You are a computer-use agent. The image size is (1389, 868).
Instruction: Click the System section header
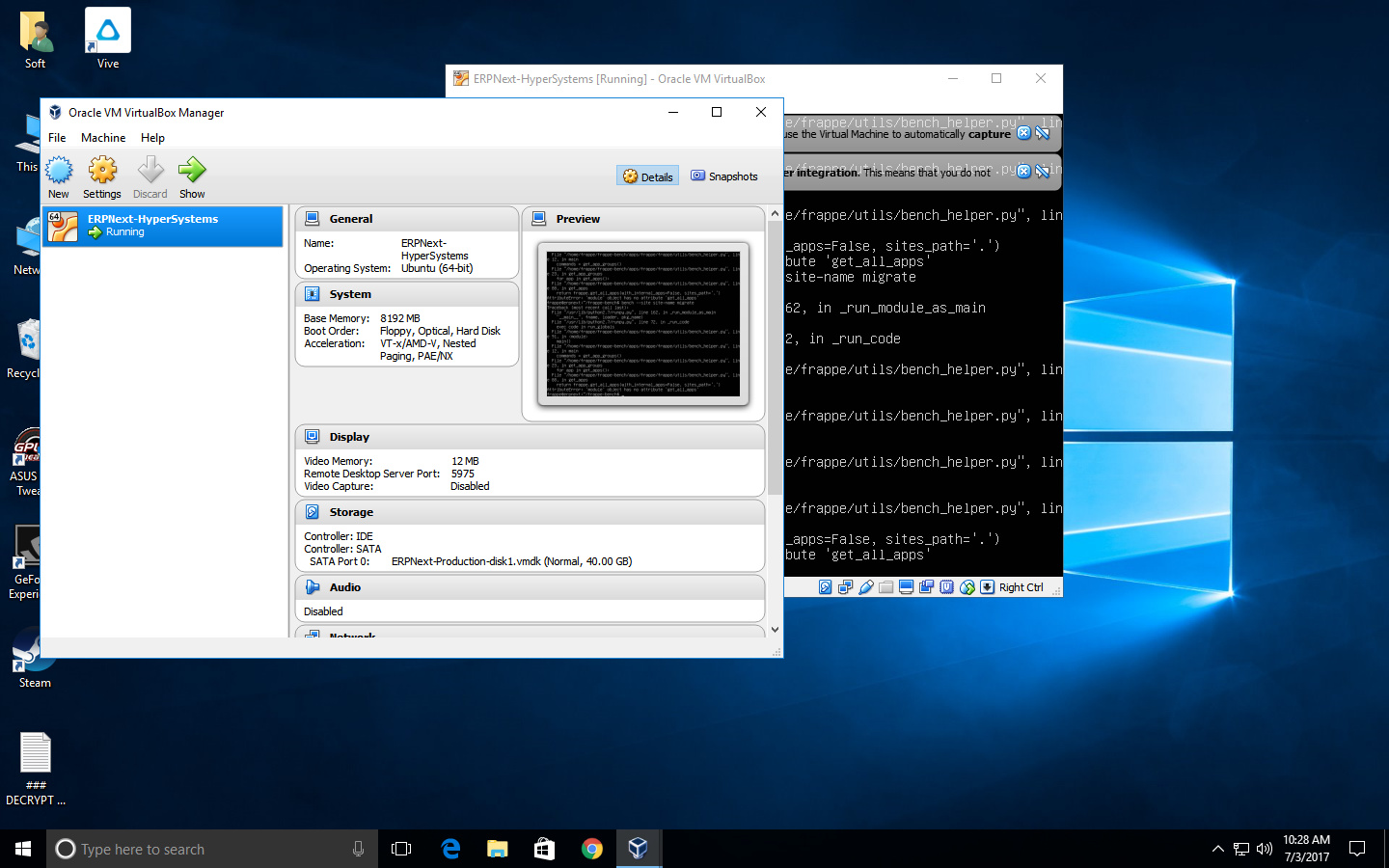406,294
